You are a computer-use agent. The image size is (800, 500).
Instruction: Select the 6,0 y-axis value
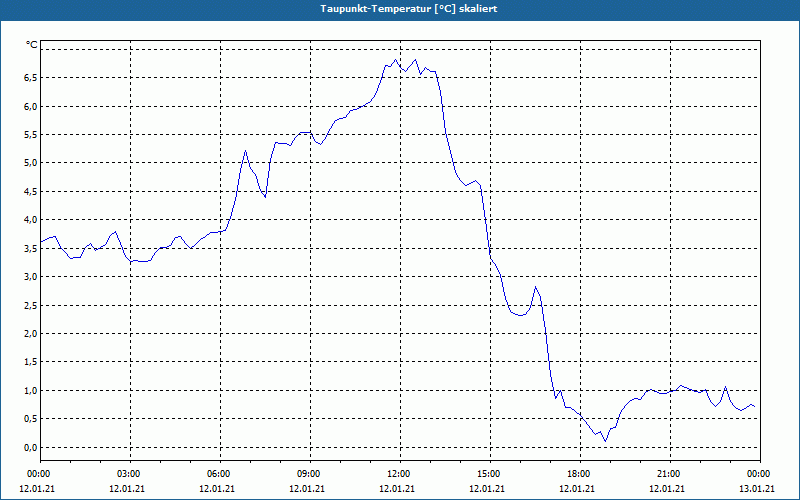(31, 106)
